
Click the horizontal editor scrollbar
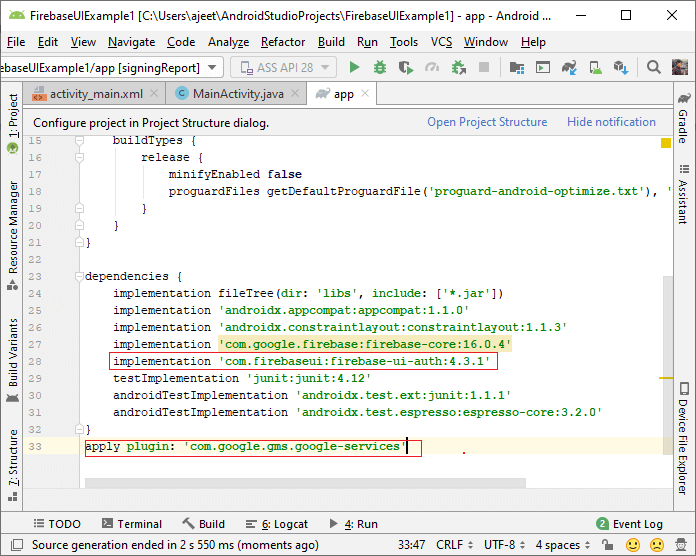pyautogui.click(x=305, y=483)
